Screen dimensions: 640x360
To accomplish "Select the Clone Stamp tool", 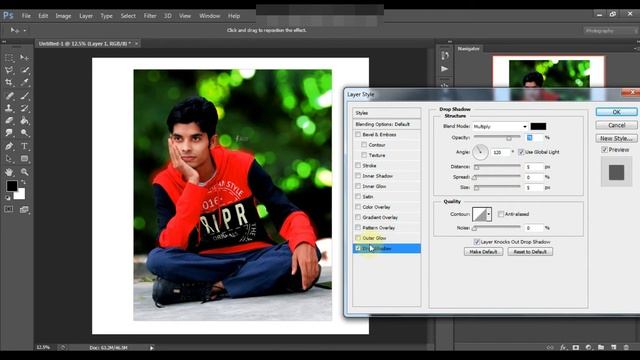I will [x=9, y=109].
